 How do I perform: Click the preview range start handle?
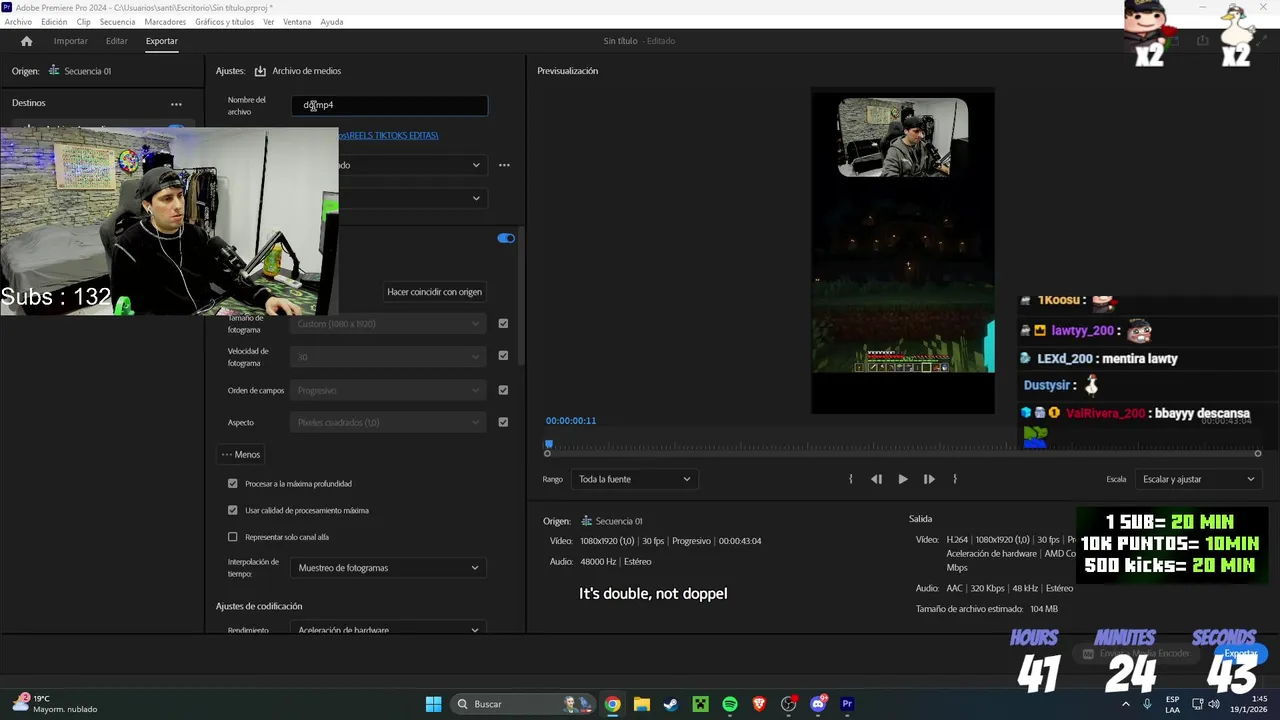point(547,454)
